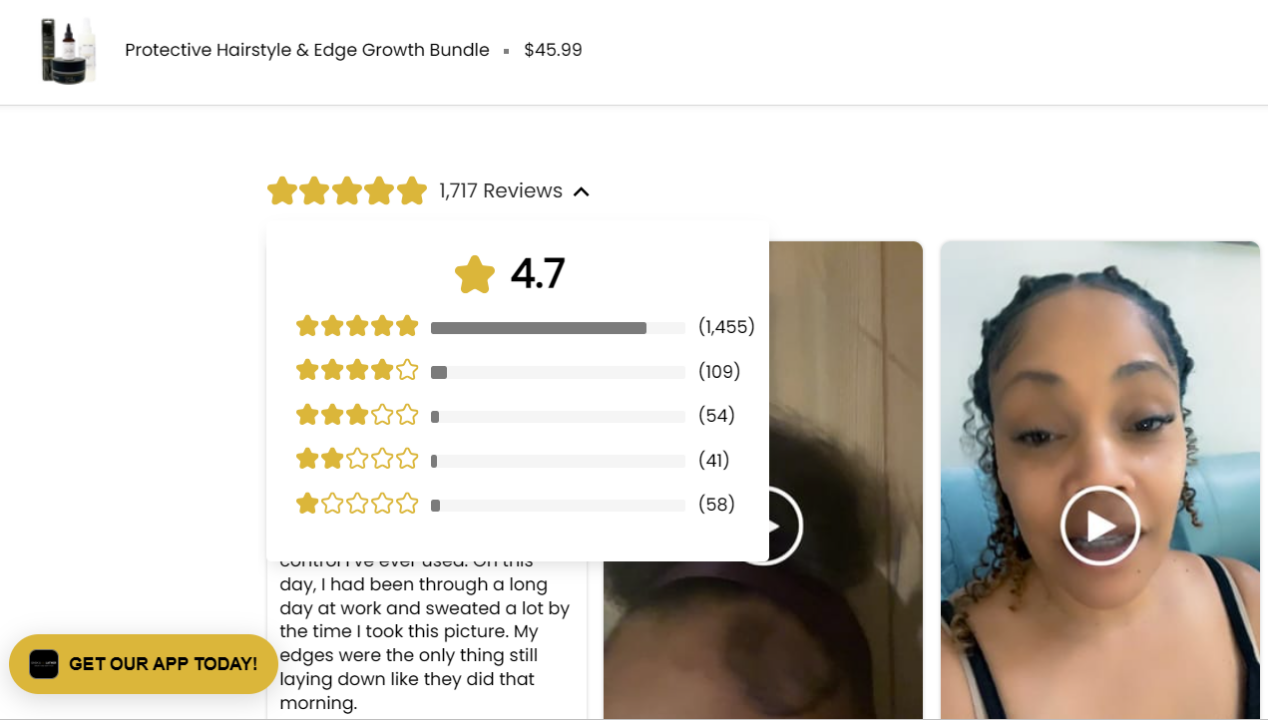The width and height of the screenshot is (1268, 720).
Task: Select the (58) review count
Action: tap(717, 504)
